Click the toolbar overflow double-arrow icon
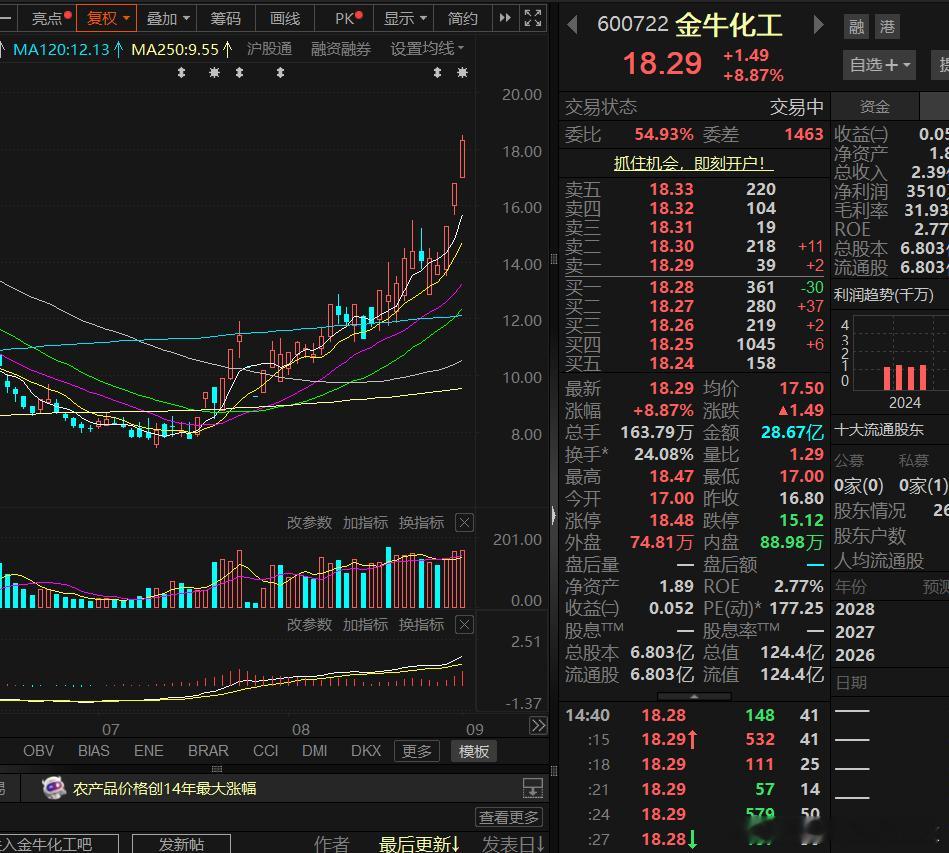Viewport: 949px width, 853px height. [x=505, y=18]
